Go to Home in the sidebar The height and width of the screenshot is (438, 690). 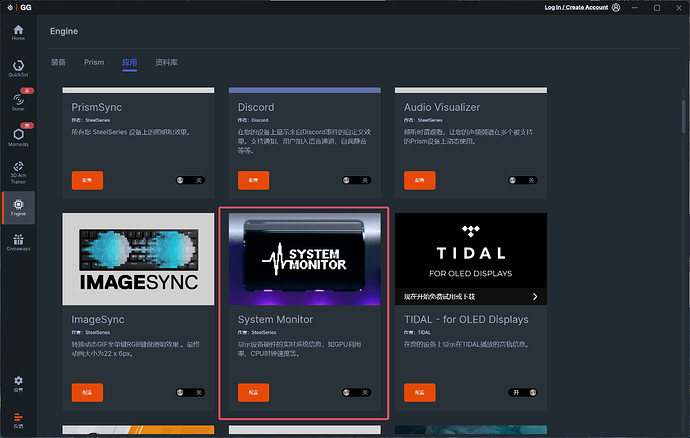click(x=17, y=32)
